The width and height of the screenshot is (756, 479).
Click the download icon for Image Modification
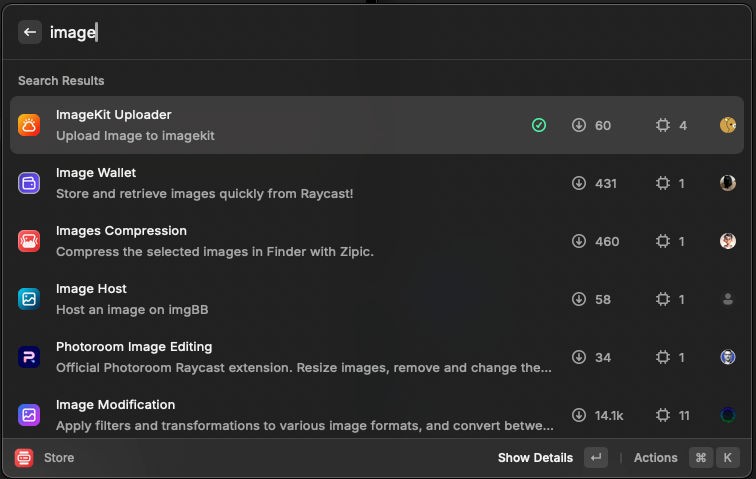point(579,415)
